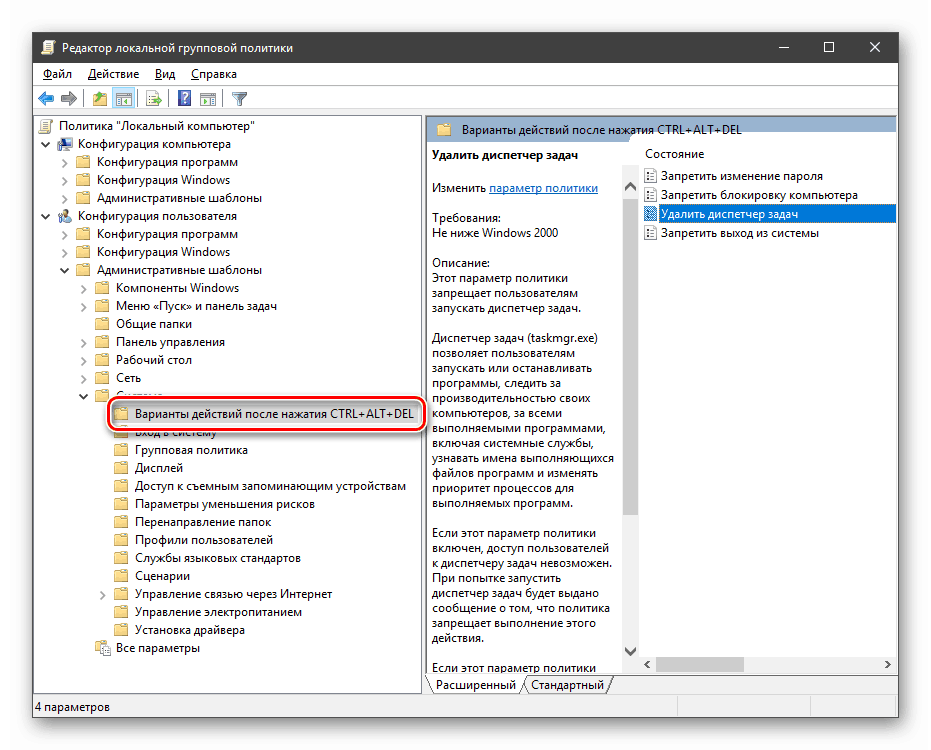Open the Действие menu

113,74
